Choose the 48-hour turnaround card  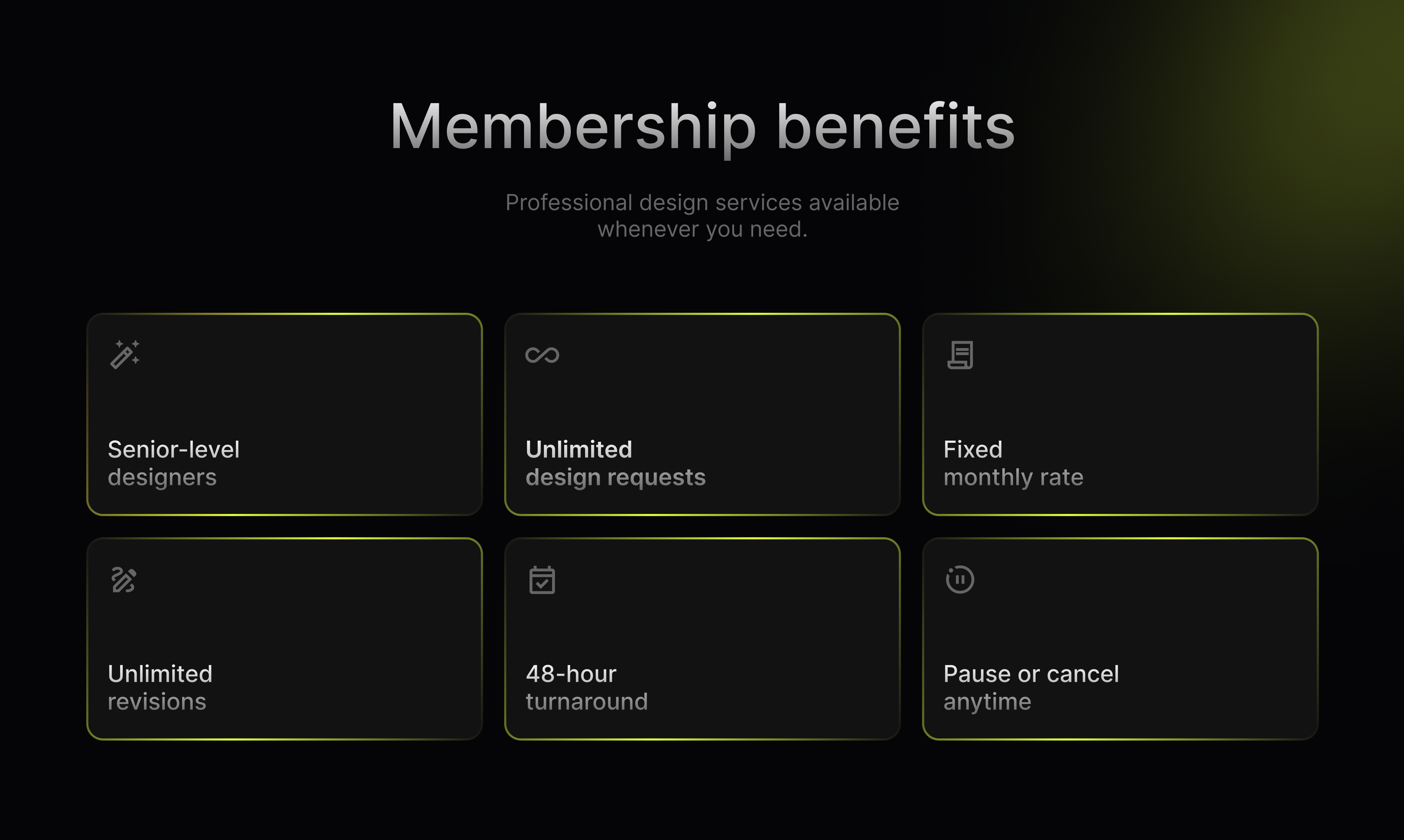702,638
